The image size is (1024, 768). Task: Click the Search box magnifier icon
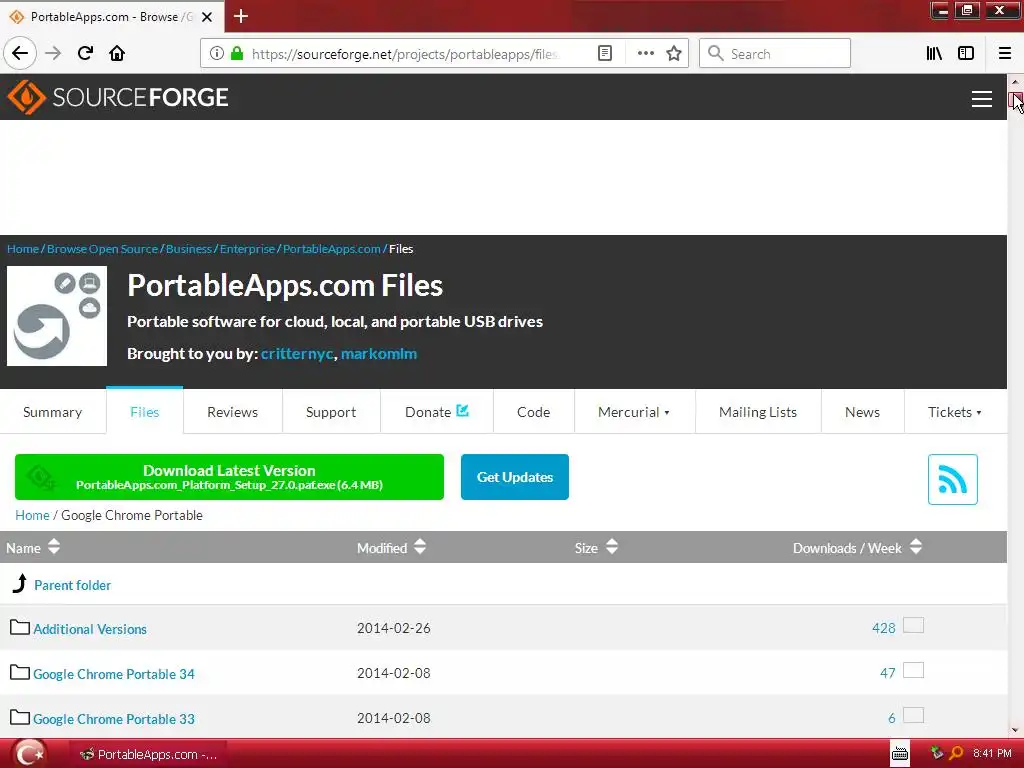[x=716, y=54]
